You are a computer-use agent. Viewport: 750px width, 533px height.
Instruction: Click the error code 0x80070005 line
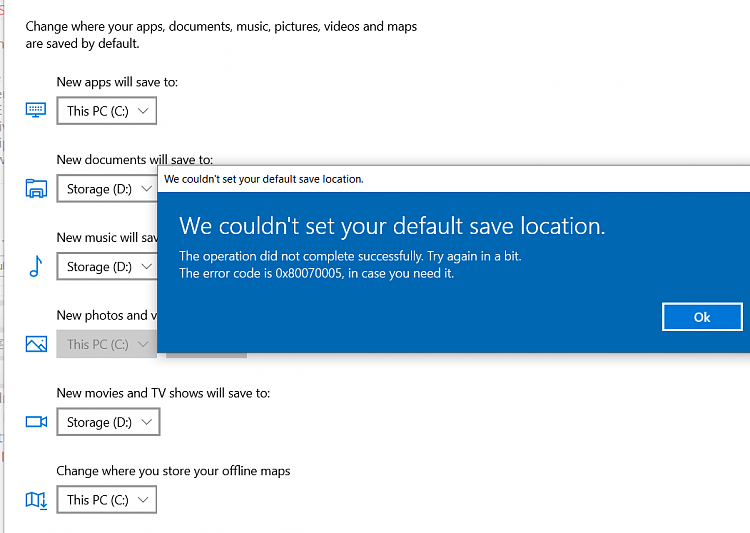(316, 273)
